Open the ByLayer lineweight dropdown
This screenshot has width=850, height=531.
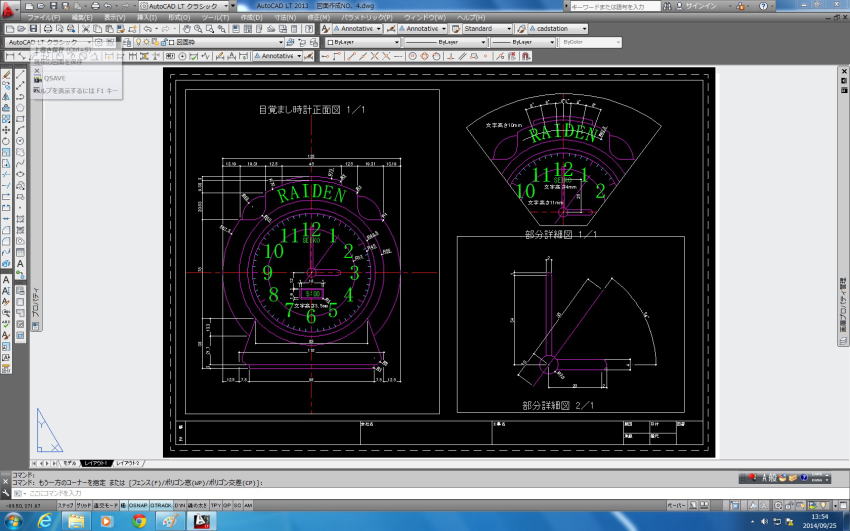[523, 42]
